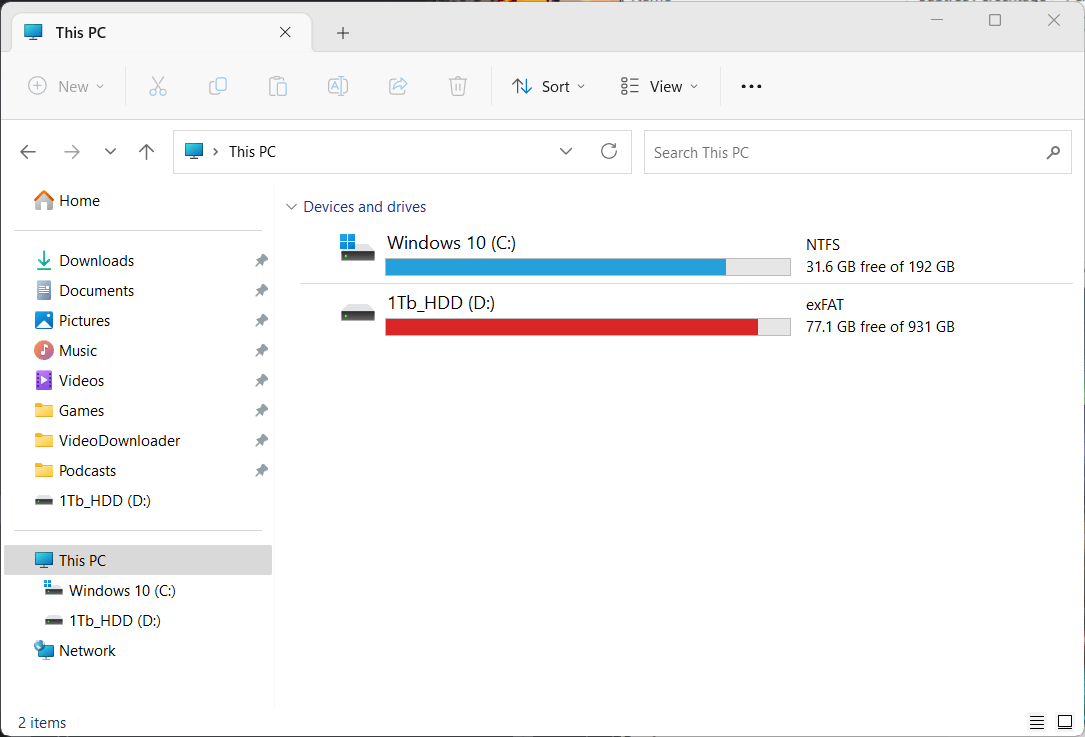Add a new tab with plus
Image resolution: width=1085 pixels, height=737 pixels.
click(343, 33)
